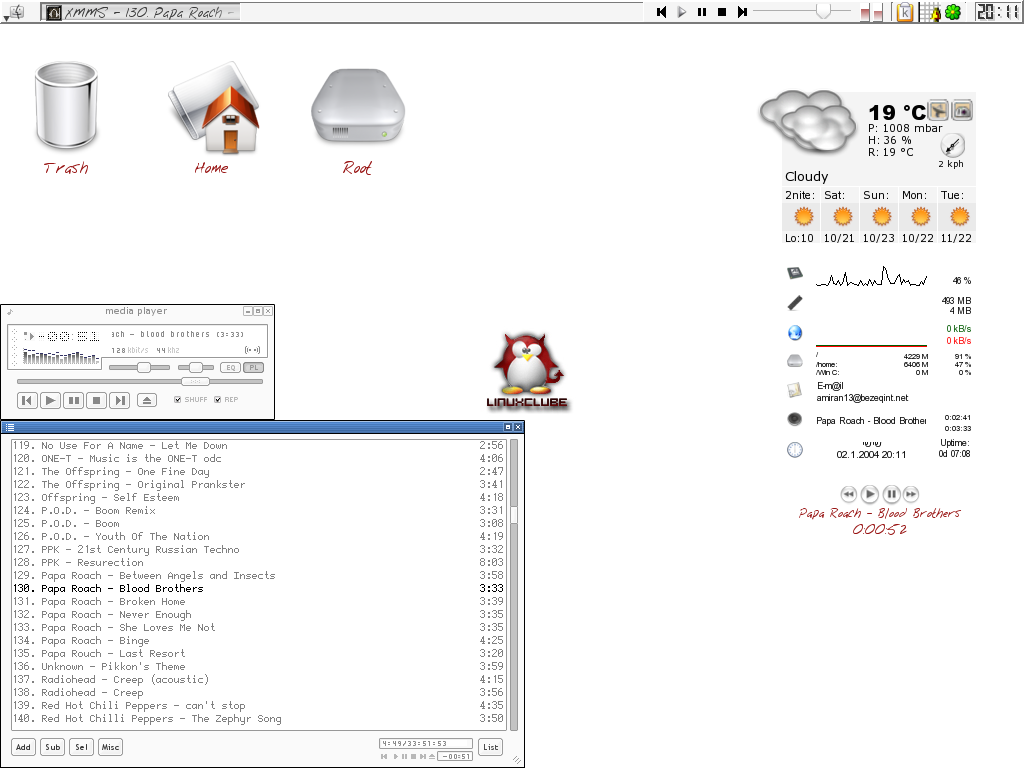Click the List button in playlist
The height and width of the screenshot is (768, 1024).
pos(491,747)
